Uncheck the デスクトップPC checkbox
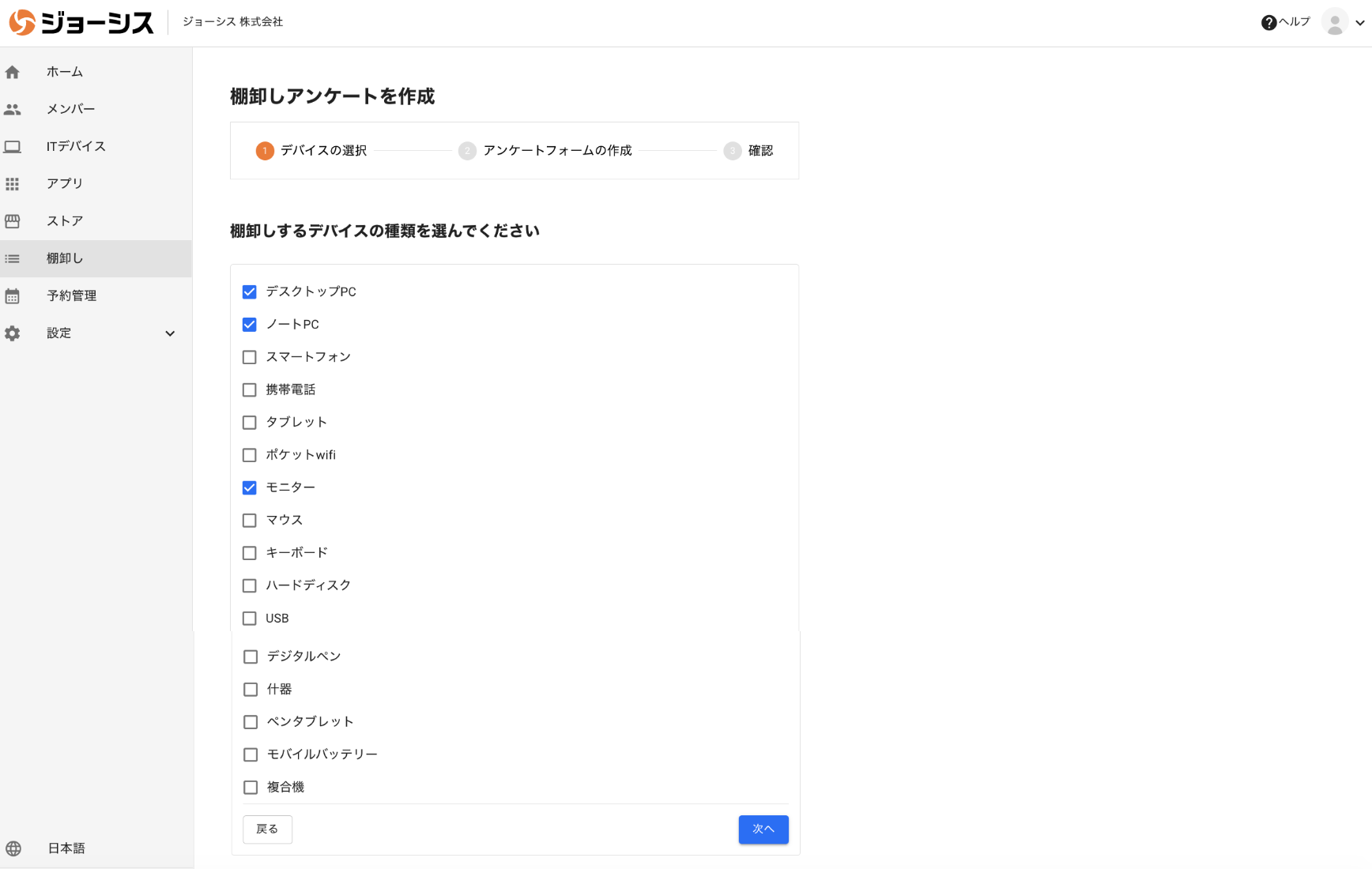Viewport: 1372px width, 869px height. tap(250, 292)
